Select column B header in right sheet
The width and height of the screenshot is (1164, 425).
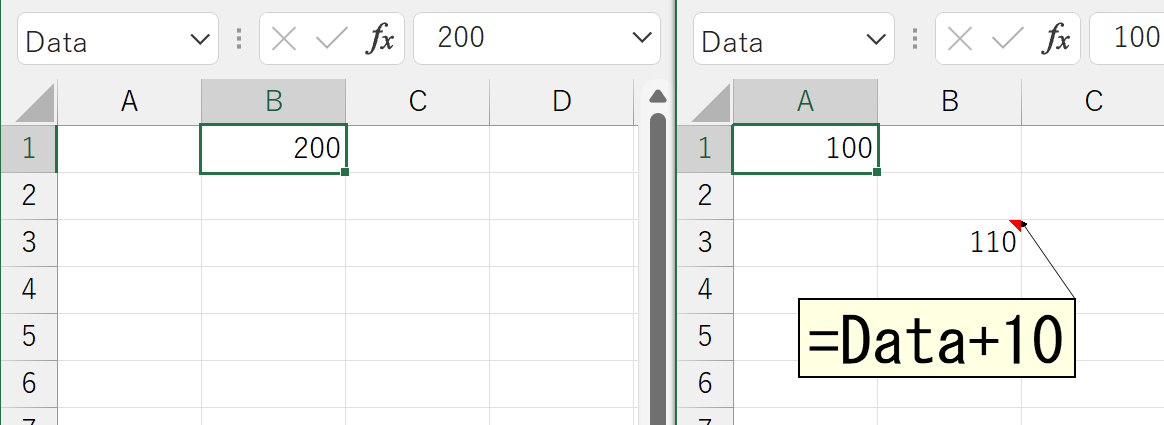tap(949, 101)
